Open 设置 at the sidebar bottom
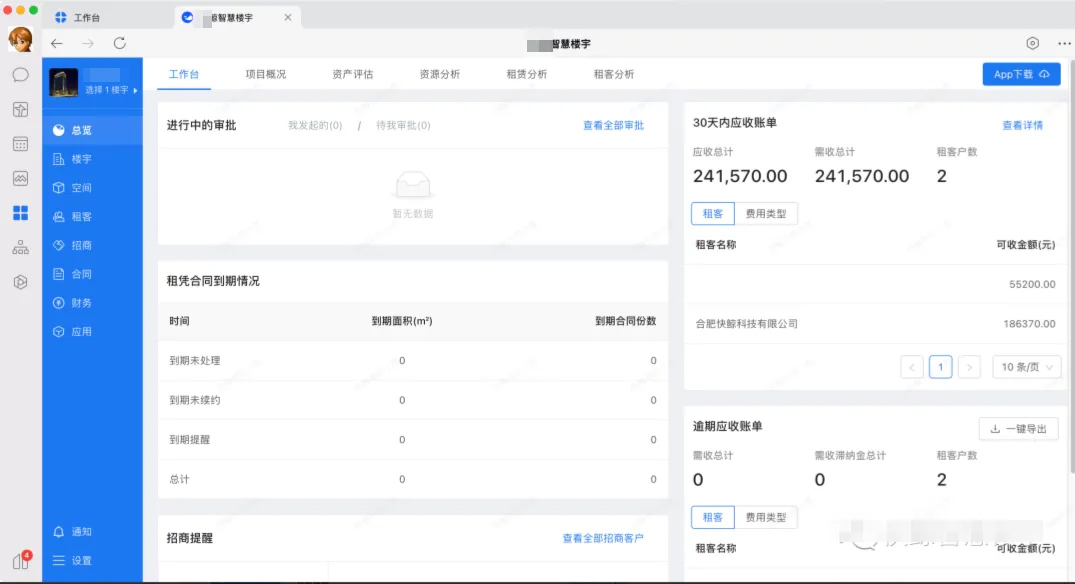 click(x=93, y=560)
